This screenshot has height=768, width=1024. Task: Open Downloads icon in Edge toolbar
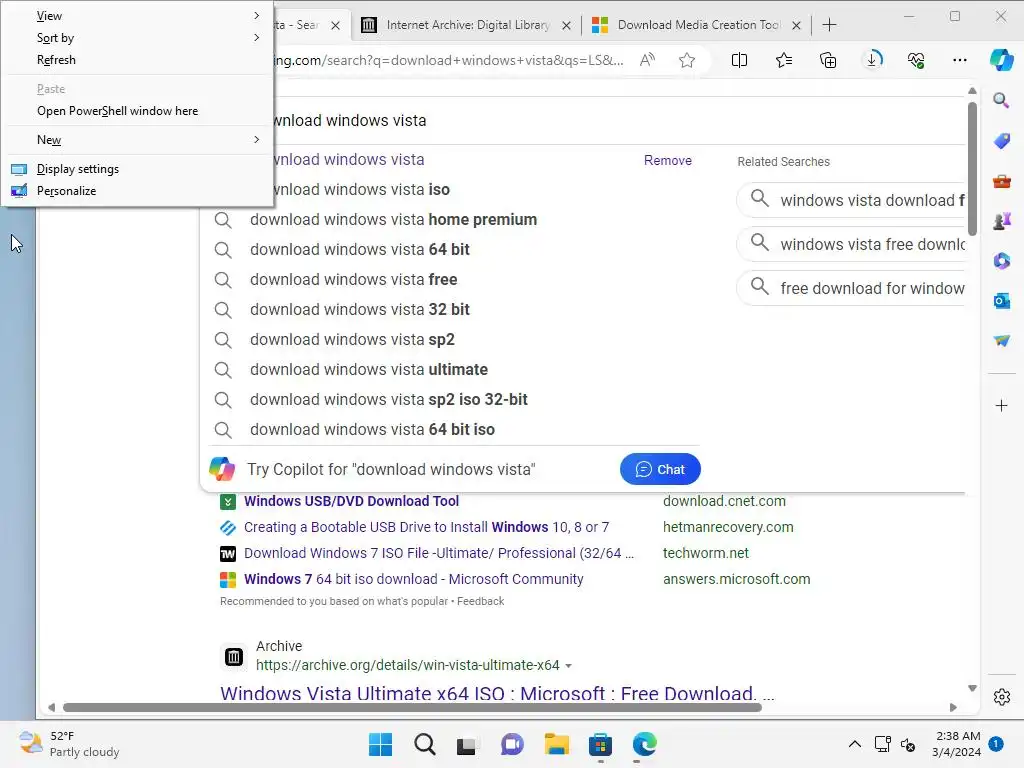872,60
